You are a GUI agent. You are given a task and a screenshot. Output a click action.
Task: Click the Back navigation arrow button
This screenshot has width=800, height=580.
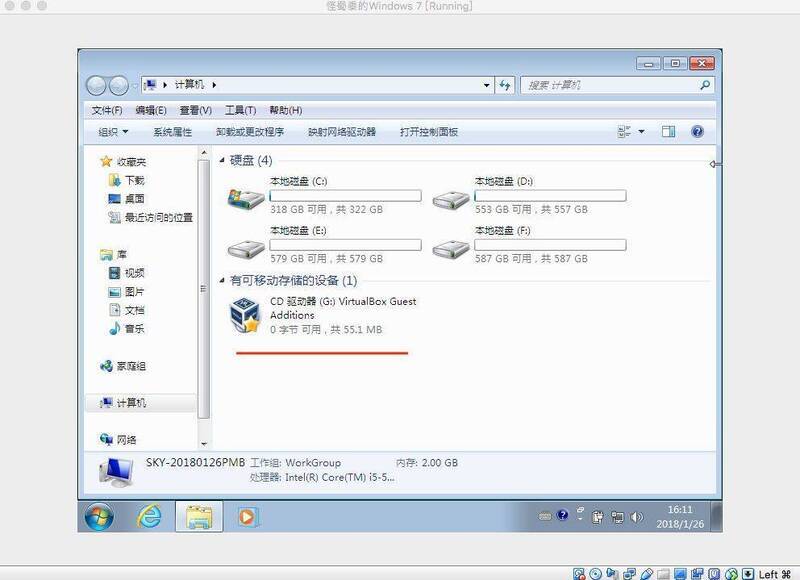pos(97,86)
